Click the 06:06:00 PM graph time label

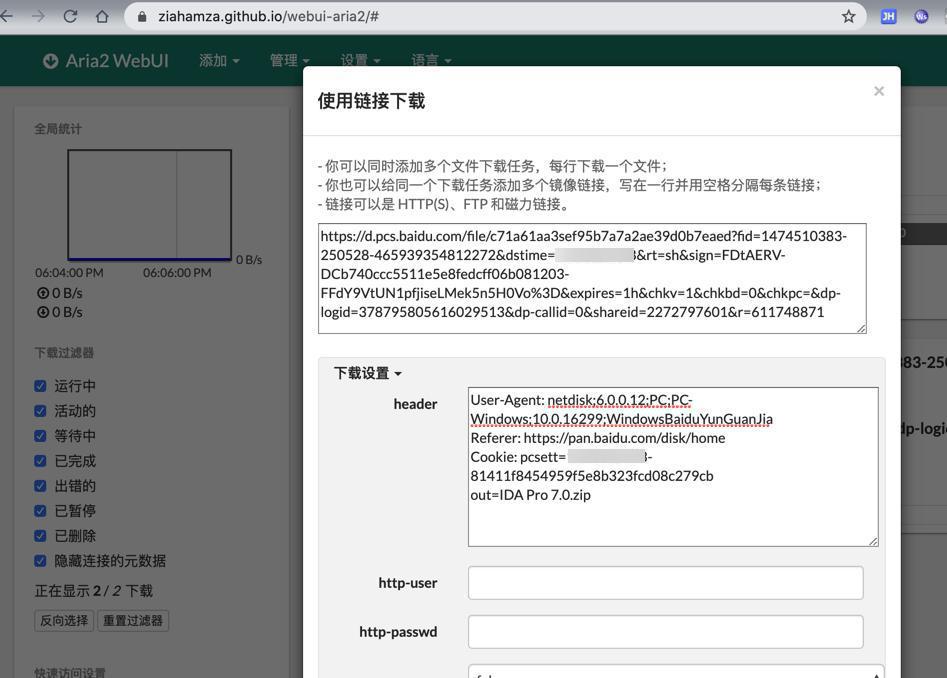pos(178,273)
